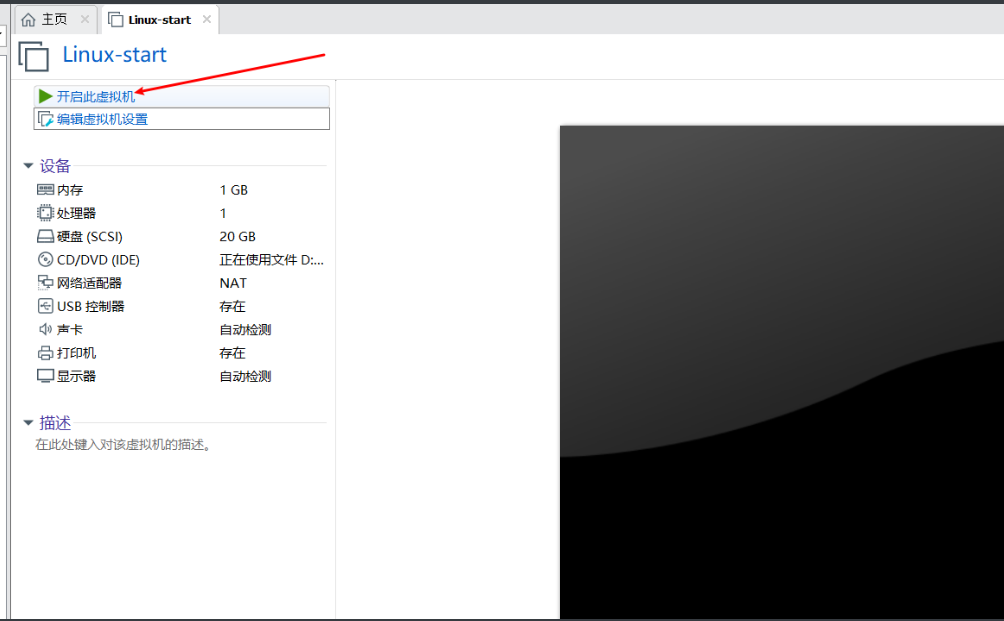Image resolution: width=1004 pixels, height=621 pixels.
Task: Click the USB 控制器 device label
Action: (x=90, y=307)
